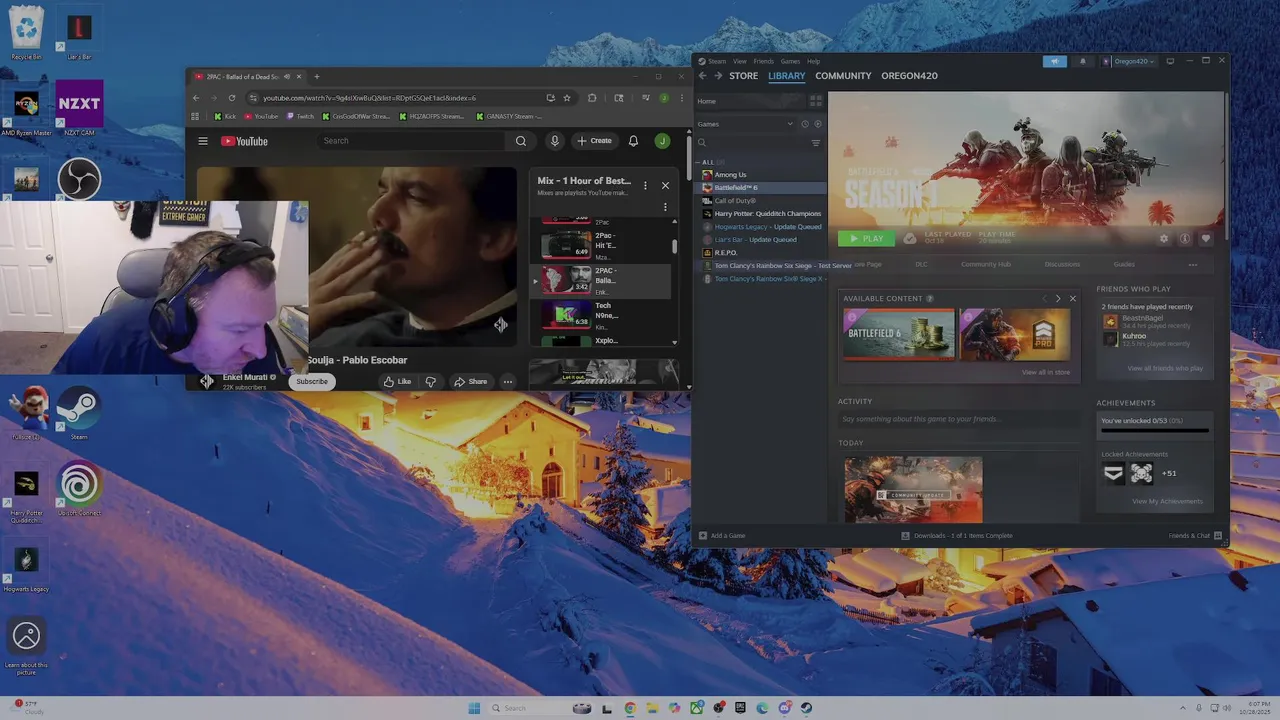Switch to Steam COMMUNITY tab

pos(843,76)
